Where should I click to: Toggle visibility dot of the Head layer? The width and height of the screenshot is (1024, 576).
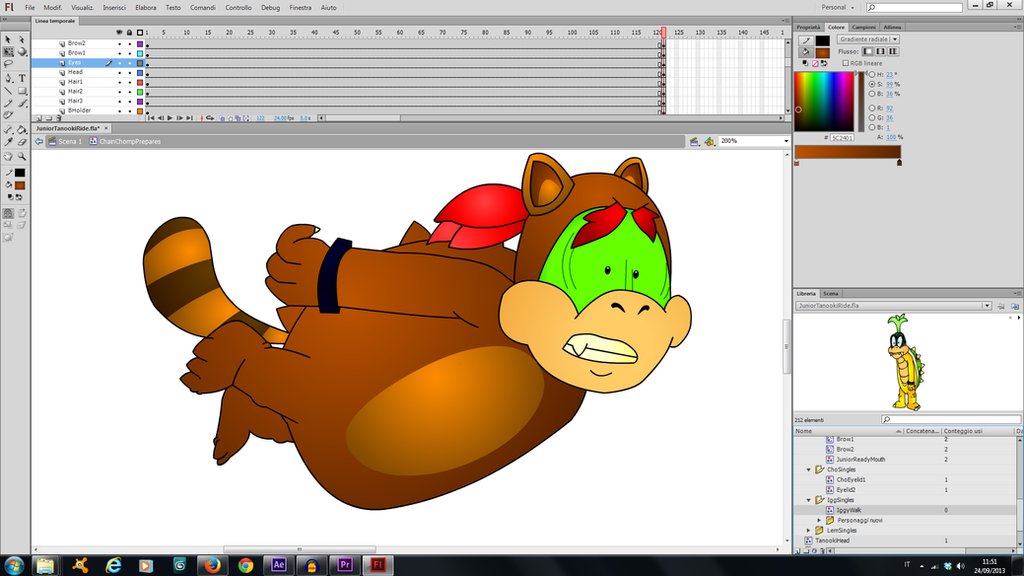pos(120,72)
